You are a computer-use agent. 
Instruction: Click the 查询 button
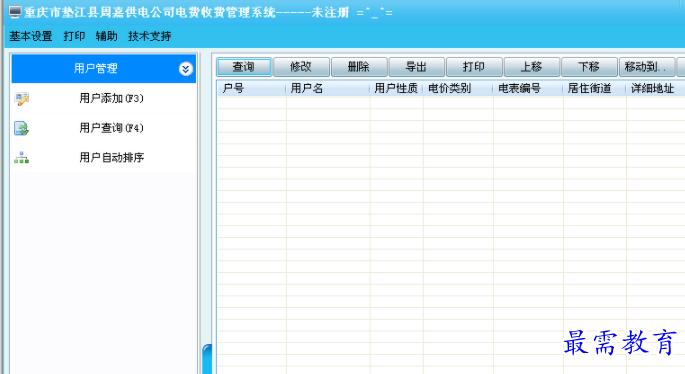tap(244, 67)
